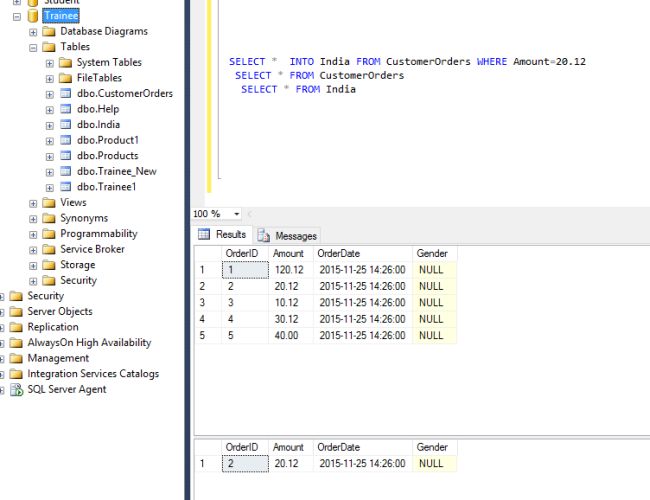Select the Programmability tree item
This screenshot has height=500, width=650.
98,234
